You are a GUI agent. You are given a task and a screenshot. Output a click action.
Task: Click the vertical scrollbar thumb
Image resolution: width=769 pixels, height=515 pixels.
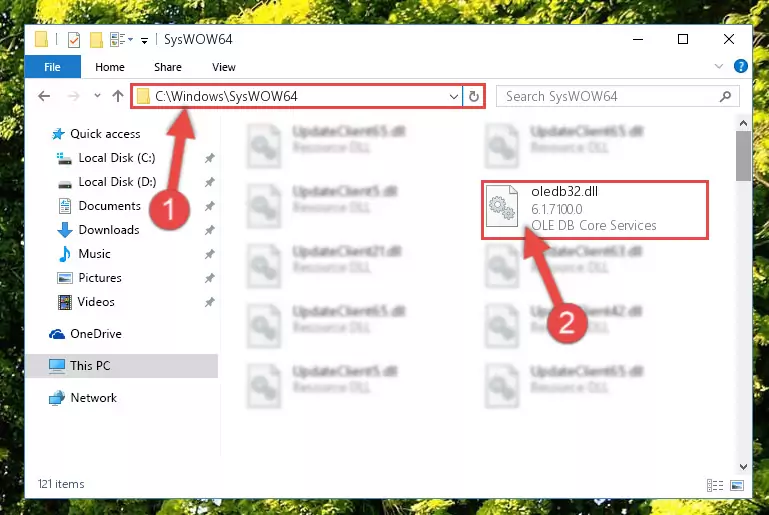coord(743,156)
